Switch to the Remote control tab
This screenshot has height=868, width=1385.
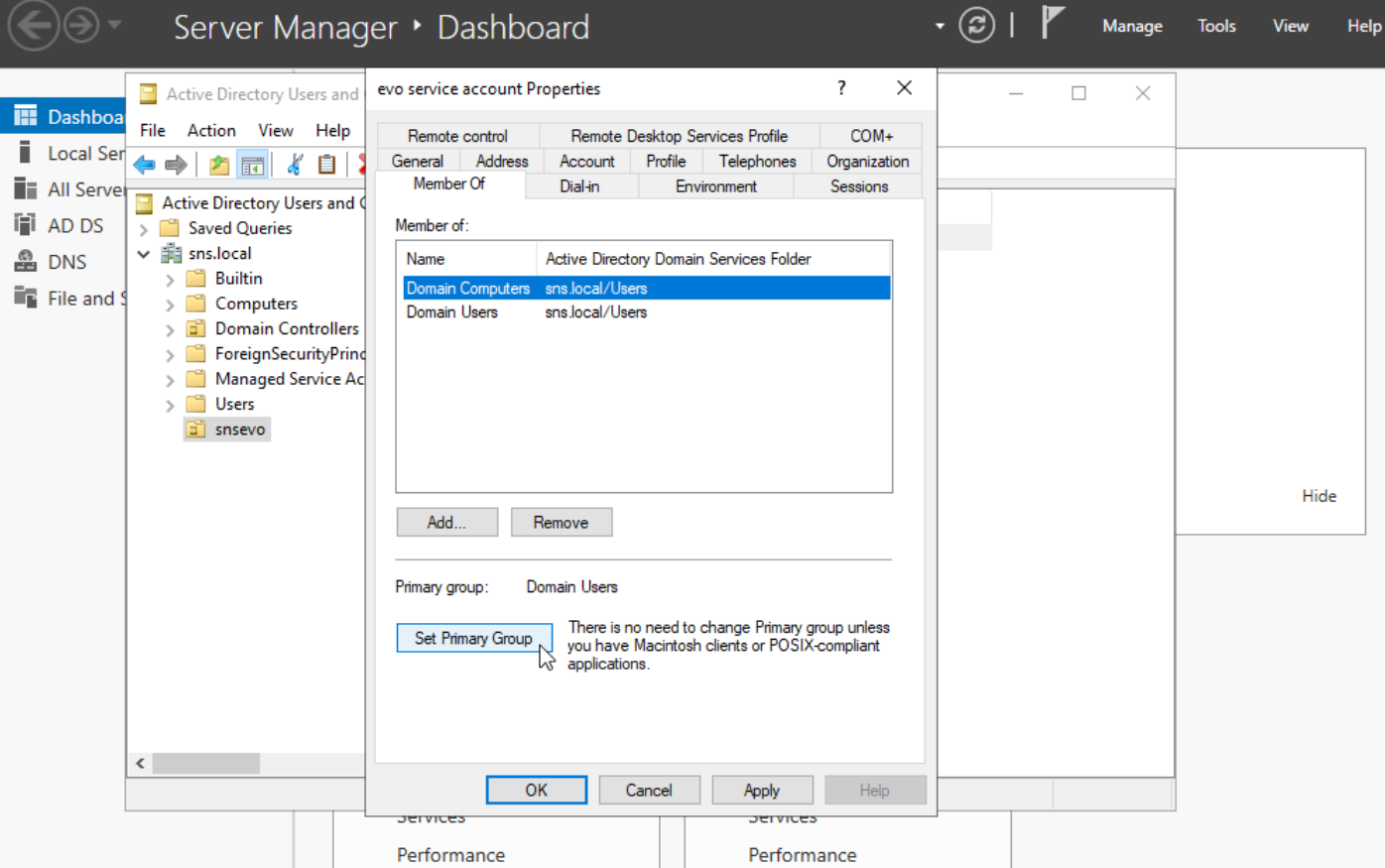point(457,136)
